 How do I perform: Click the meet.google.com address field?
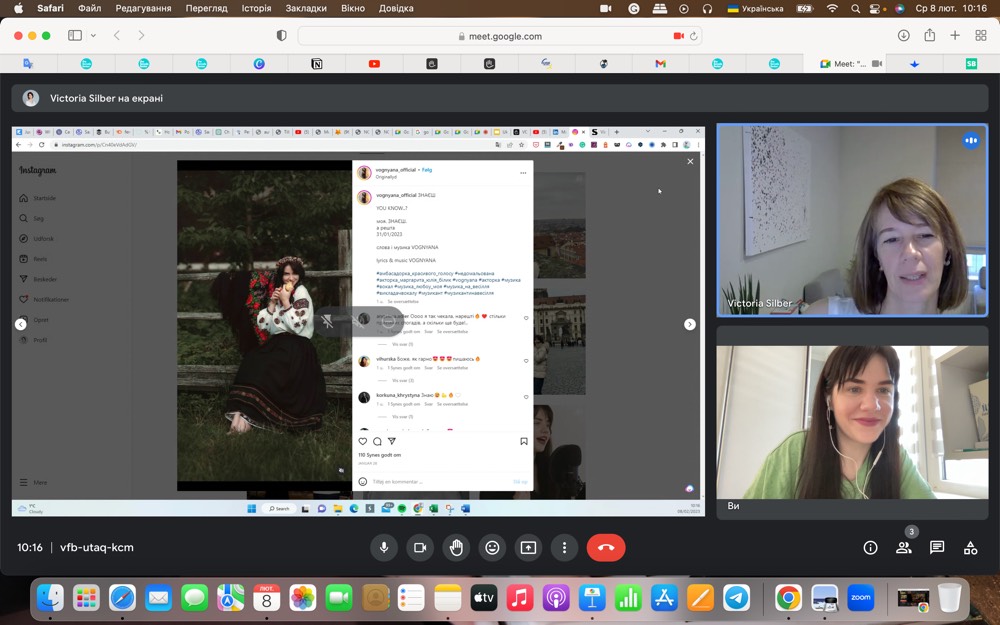(x=500, y=36)
